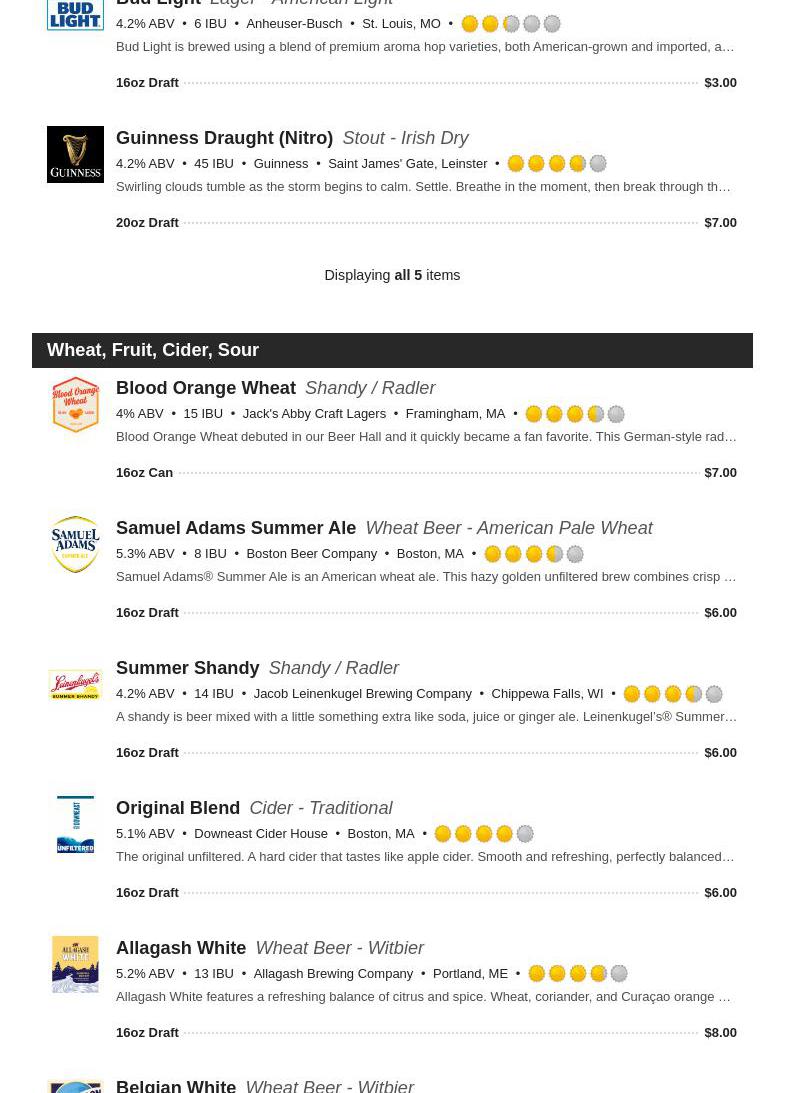Viewport: 785px width, 1093px height.
Task: Click the Guinness harp logo icon
Action: point(75,154)
